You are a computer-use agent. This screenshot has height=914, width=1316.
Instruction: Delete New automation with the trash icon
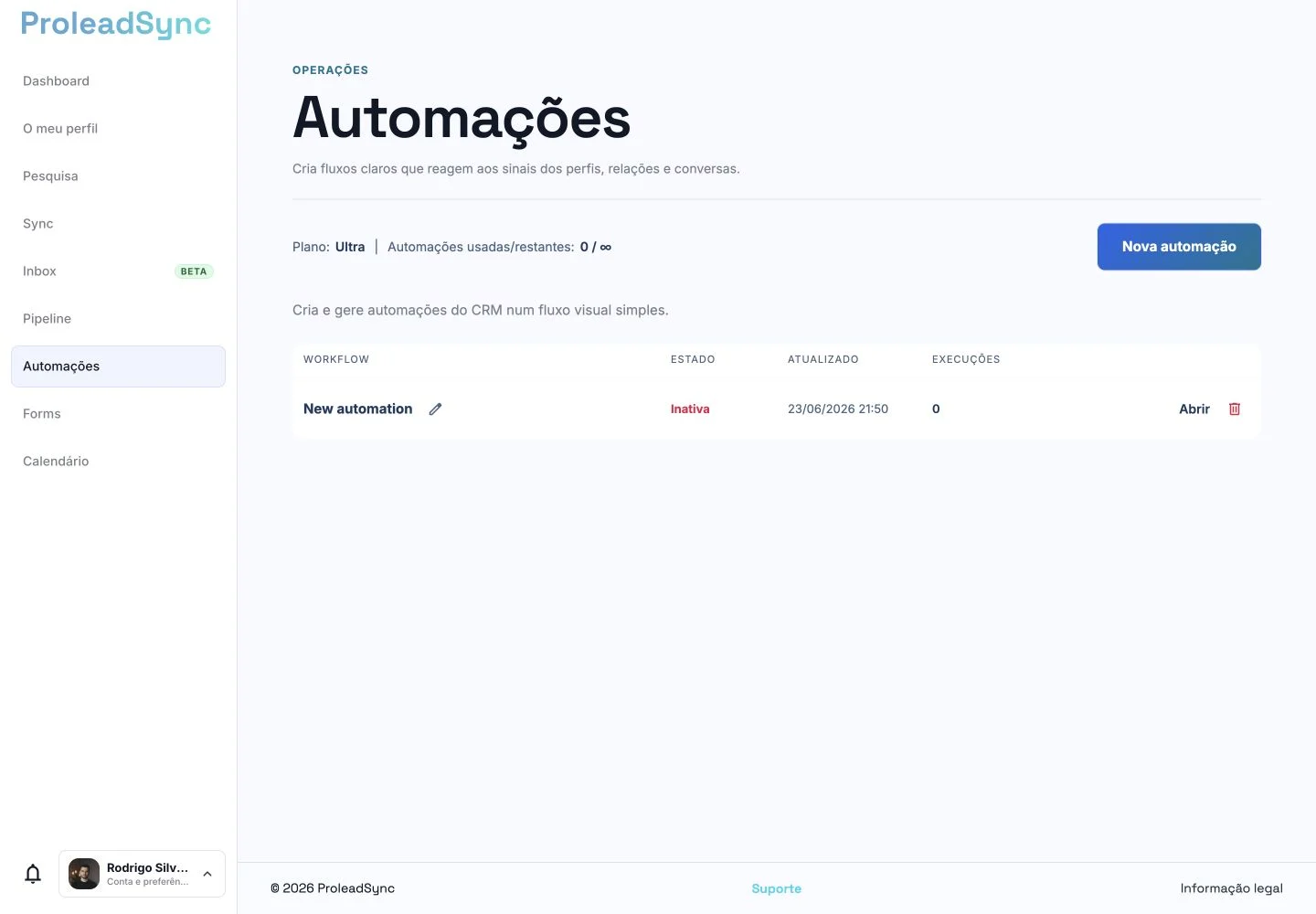[1235, 409]
